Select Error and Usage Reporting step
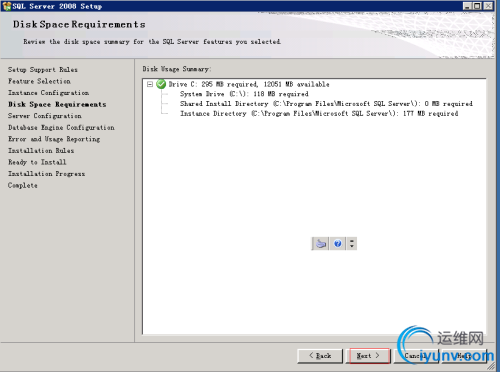Viewport: 500px width, 372px height. pyautogui.click(x=54, y=139)
